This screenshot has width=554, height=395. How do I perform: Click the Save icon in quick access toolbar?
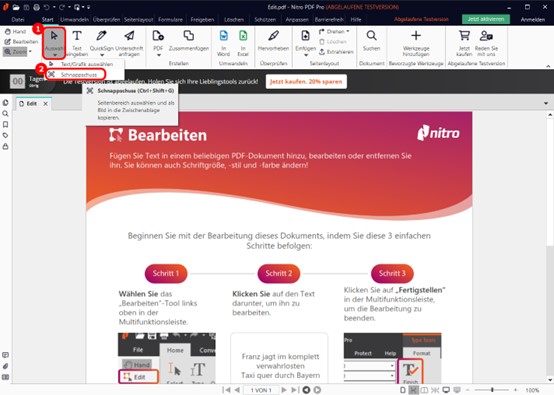26,7
